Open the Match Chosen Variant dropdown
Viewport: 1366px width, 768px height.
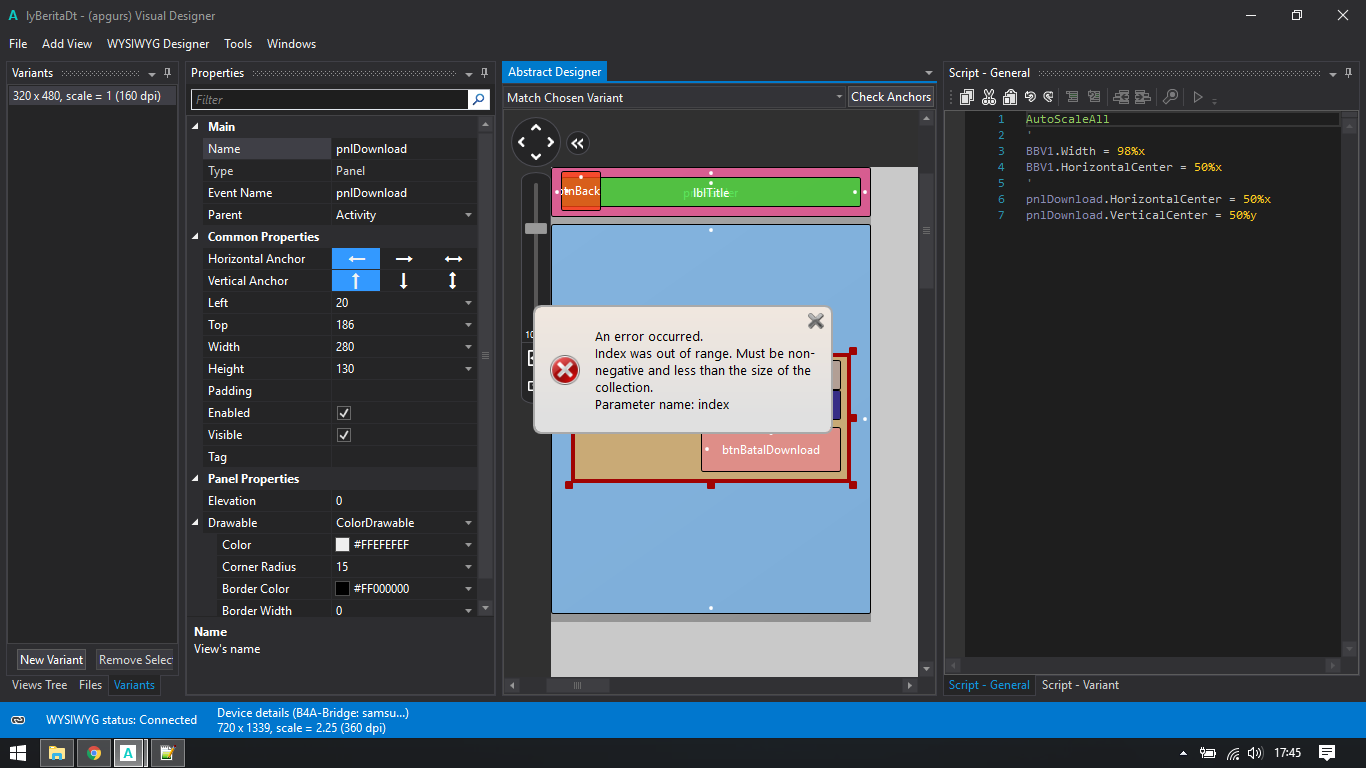[838, 97]
